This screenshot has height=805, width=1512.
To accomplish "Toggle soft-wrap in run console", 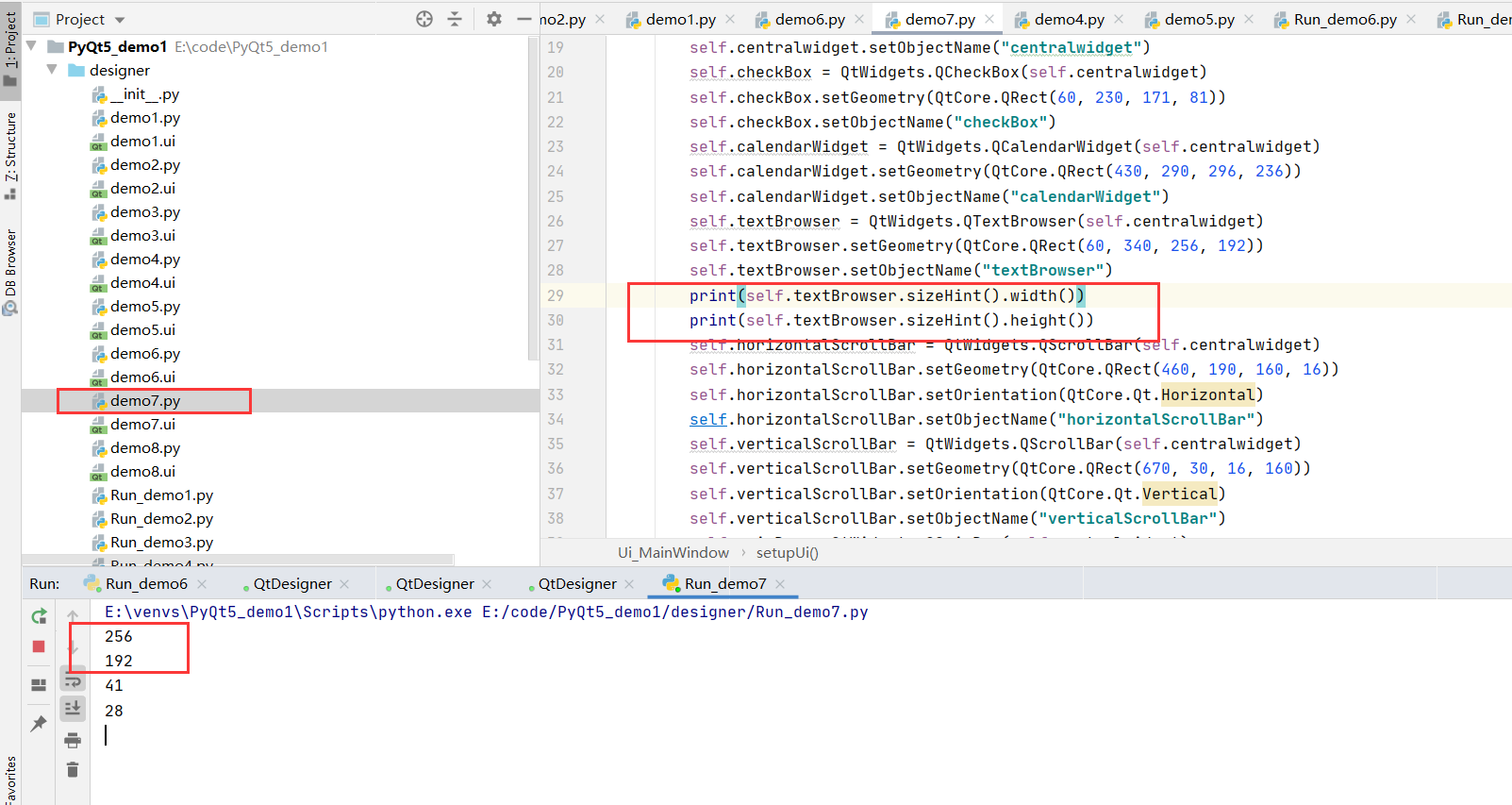I will pyautogui.click(x=73, y=681).
